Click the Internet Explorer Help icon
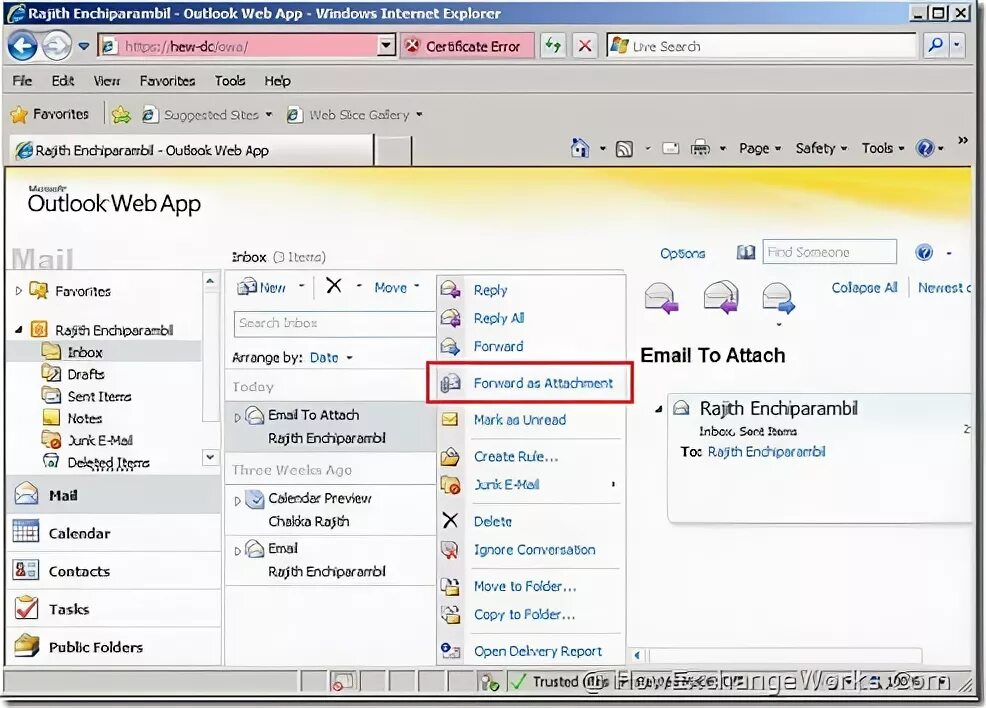The image size is (986, 708). [x=924, y=148]
